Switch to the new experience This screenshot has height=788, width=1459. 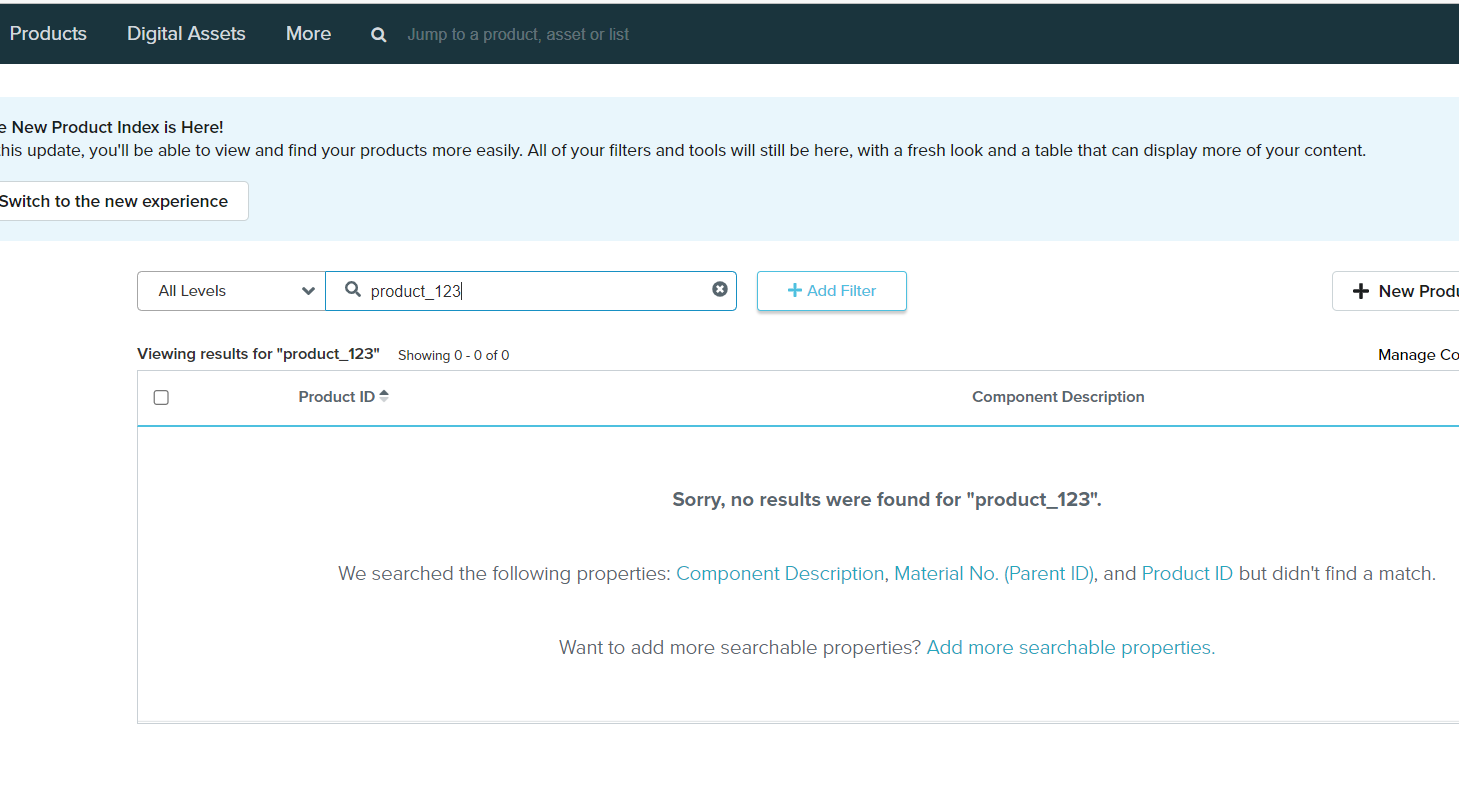point(115,201)
